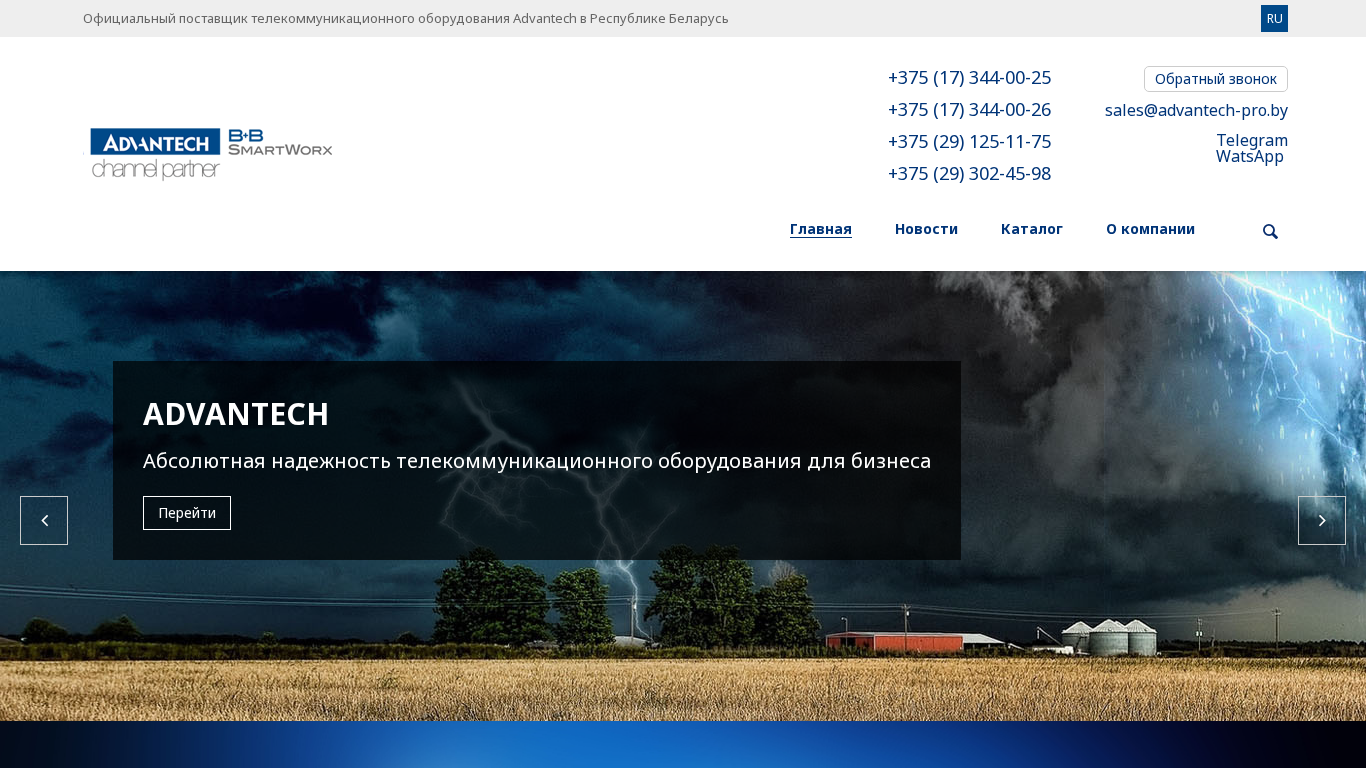Call phone number +375 (29) 125-11-75
This screenshot has width=1366, height=768.
click(969, 142)
